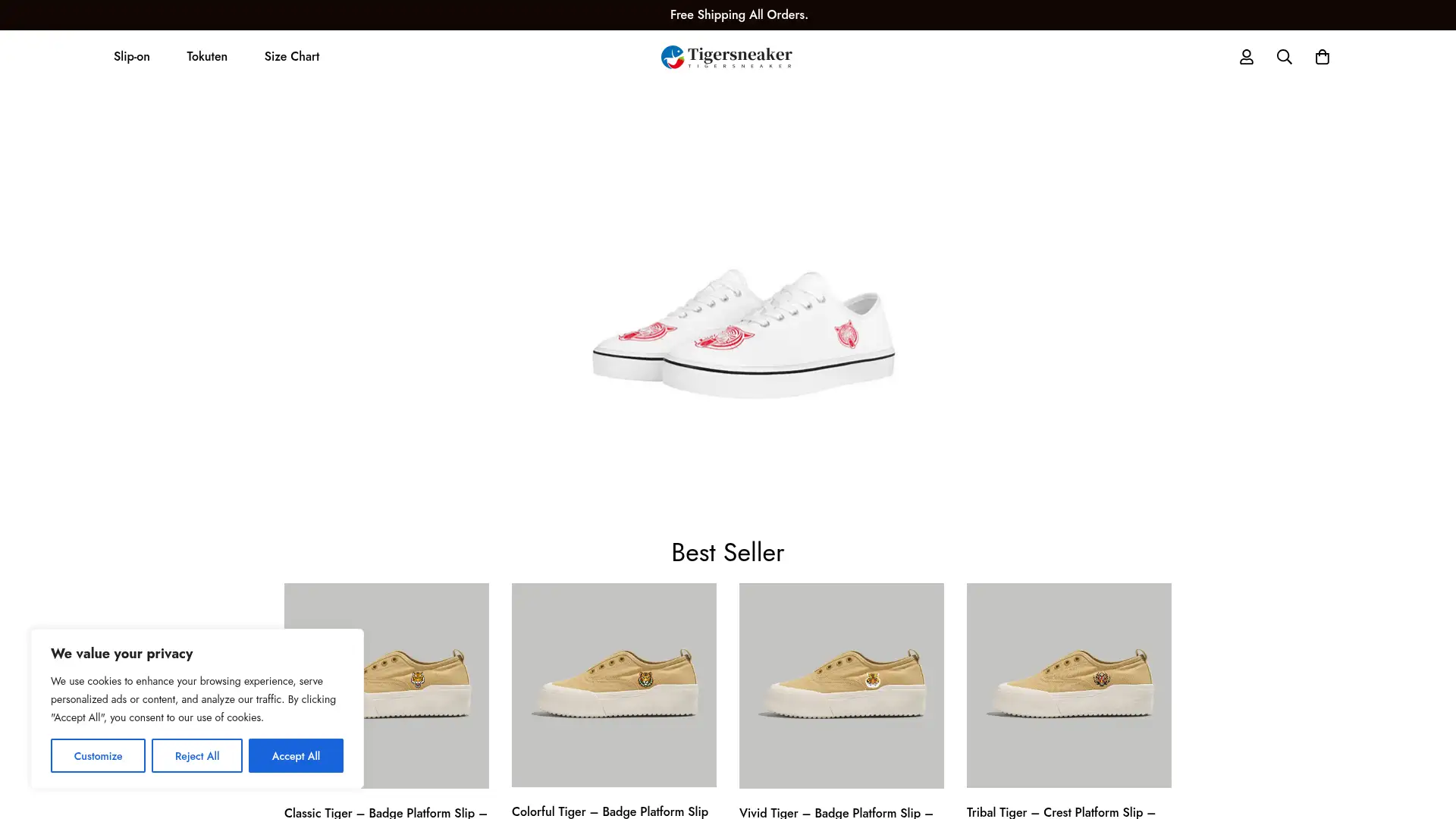Click the Vivid Tiger product thumbnail
1456x819 pixels.
pyautogui.click(x=841, y=685)
